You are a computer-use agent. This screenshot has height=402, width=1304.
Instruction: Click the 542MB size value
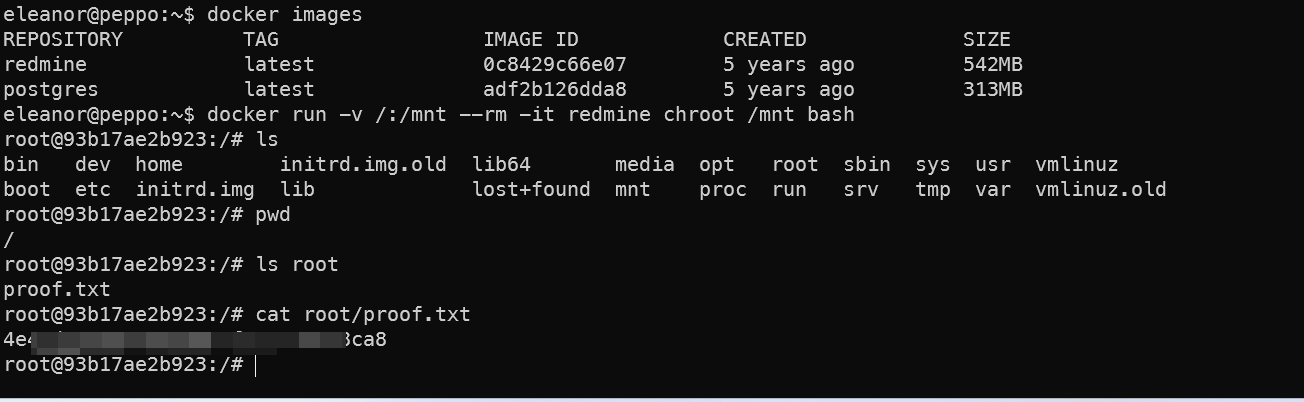coord(993,65)
